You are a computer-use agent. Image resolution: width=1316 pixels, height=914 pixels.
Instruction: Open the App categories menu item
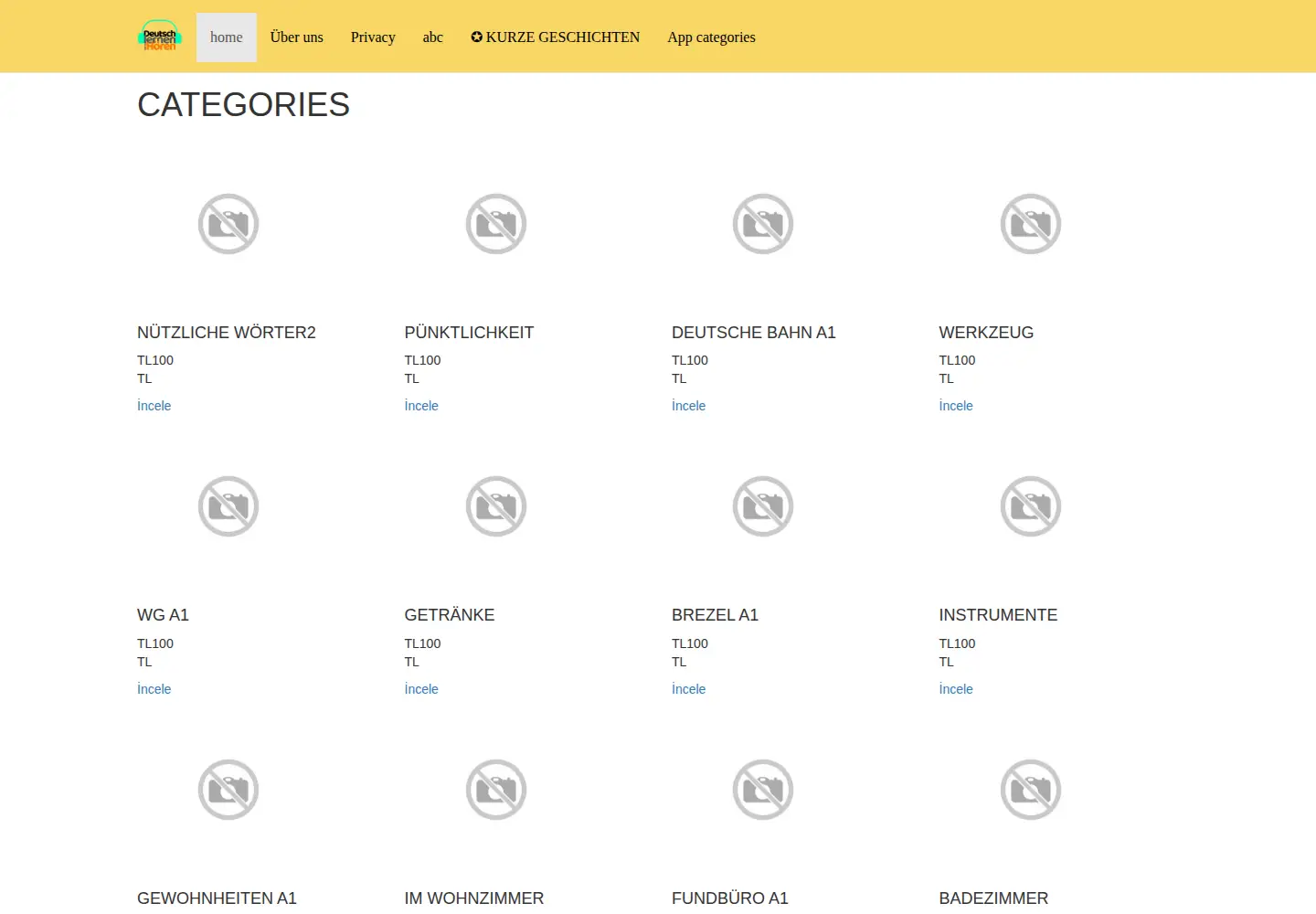pyautogui.click(x=712, y=37)
